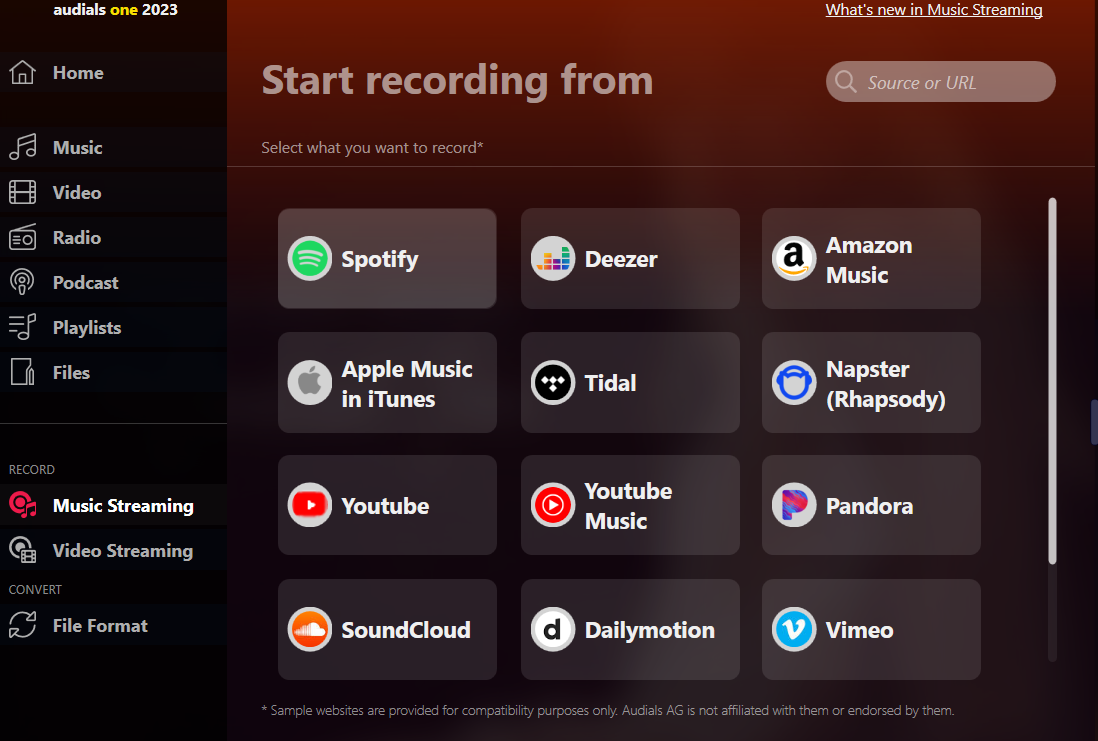Click the Video film strip icon
This screenshot has width=1098, height=741.
point(22,192)
